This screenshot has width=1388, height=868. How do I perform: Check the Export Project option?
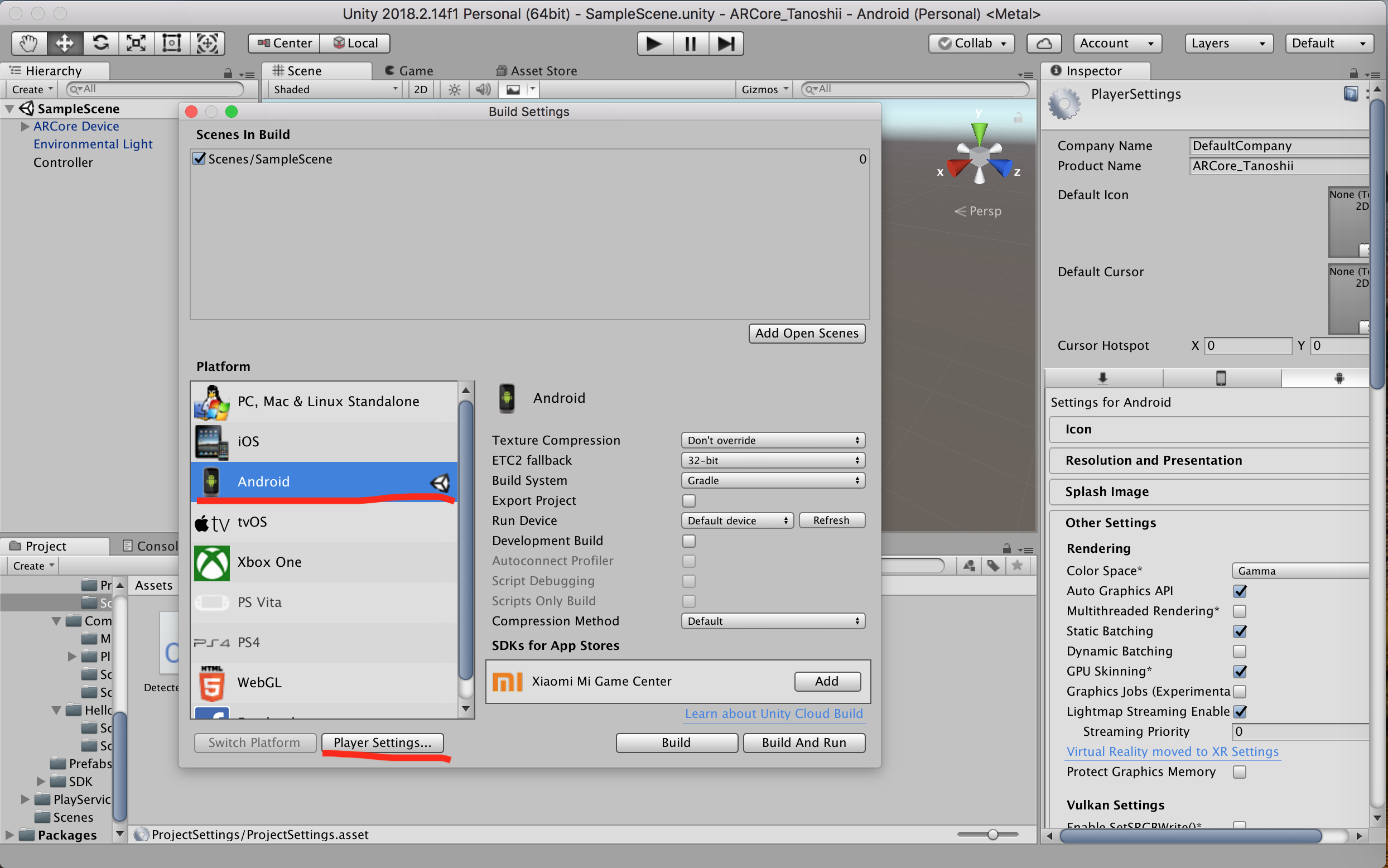click(x=688, y=500)
